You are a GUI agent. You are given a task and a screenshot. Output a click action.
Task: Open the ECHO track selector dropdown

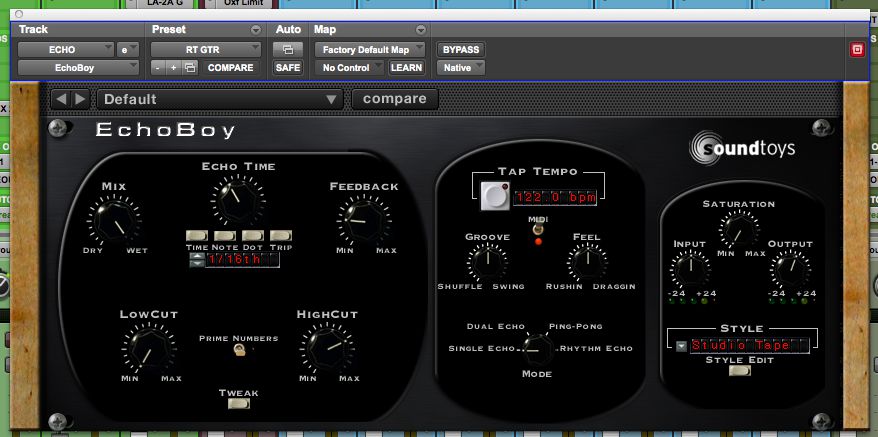[66, 50]
